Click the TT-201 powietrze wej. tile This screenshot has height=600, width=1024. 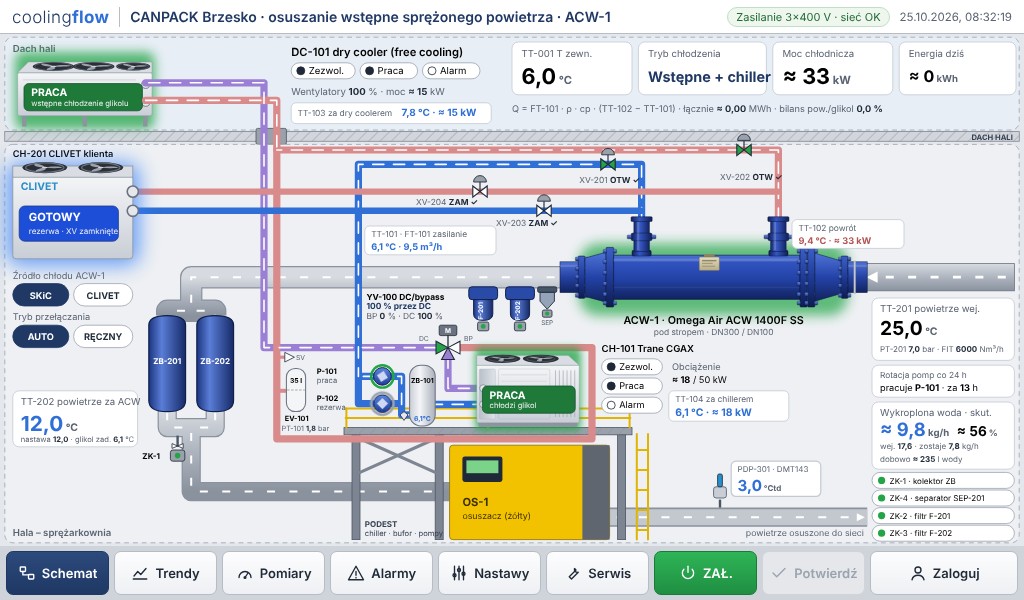(x=942, y=330)
